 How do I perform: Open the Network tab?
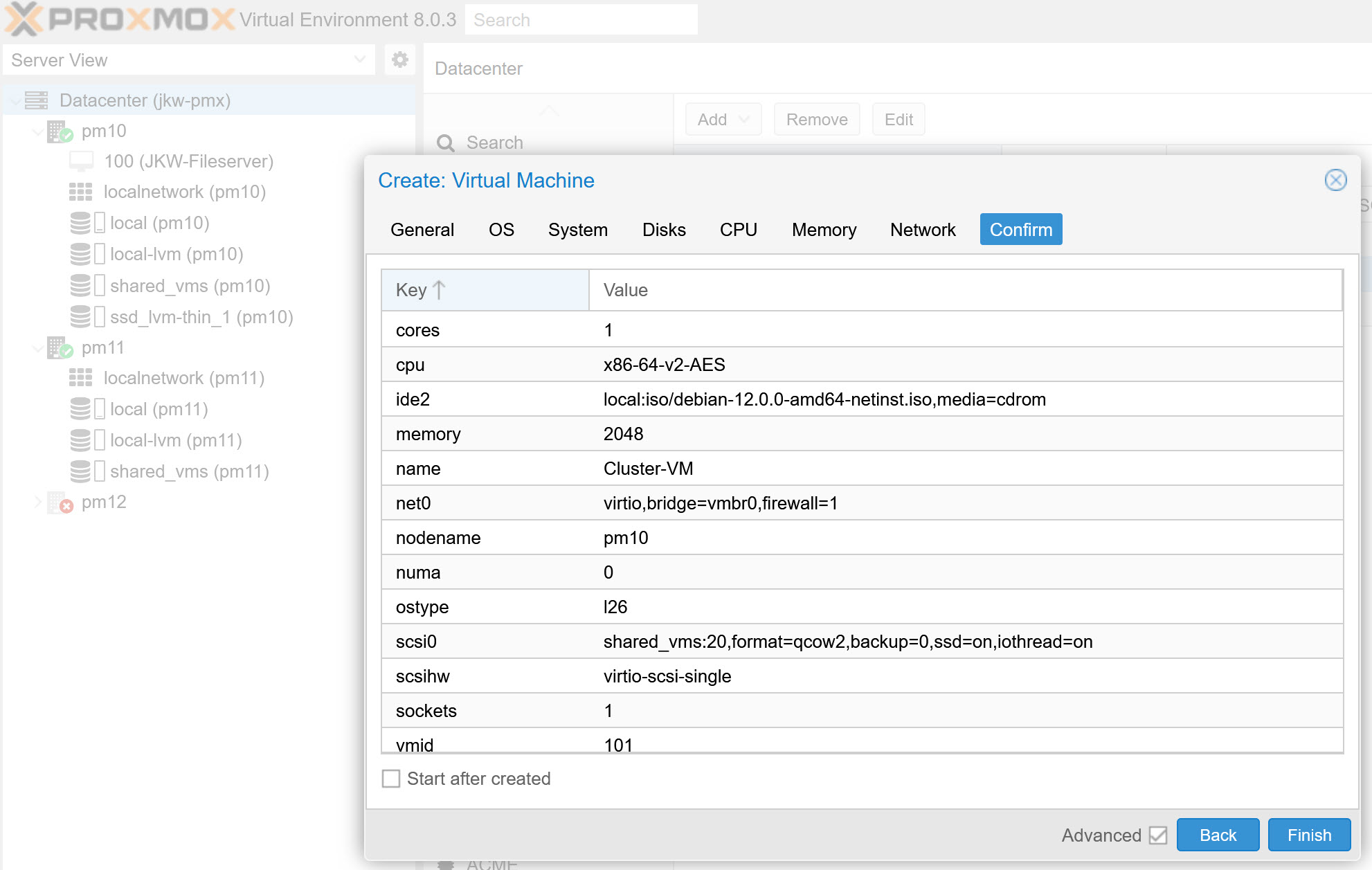tap(923, 229)
